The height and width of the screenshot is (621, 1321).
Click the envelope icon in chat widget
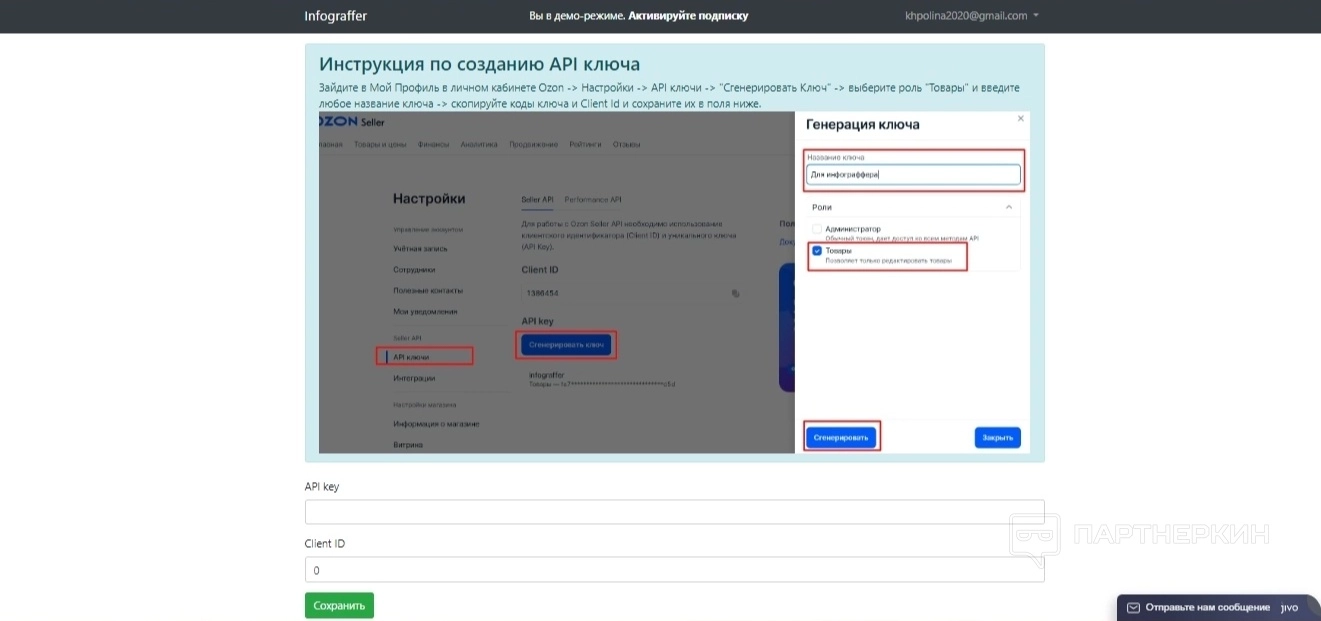pyautogui.click(x=1133, y=607)
